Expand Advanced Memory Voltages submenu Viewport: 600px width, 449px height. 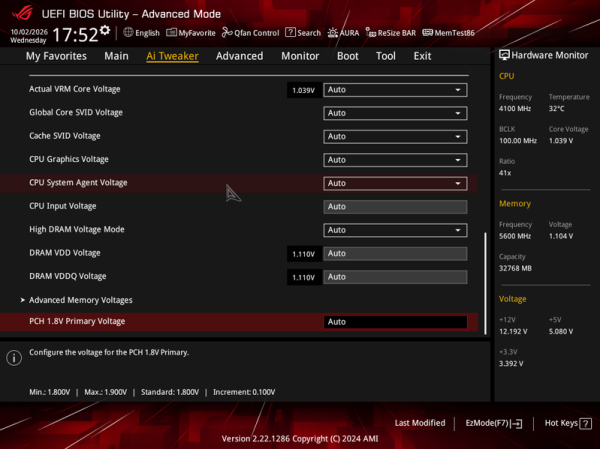[81, 300]
